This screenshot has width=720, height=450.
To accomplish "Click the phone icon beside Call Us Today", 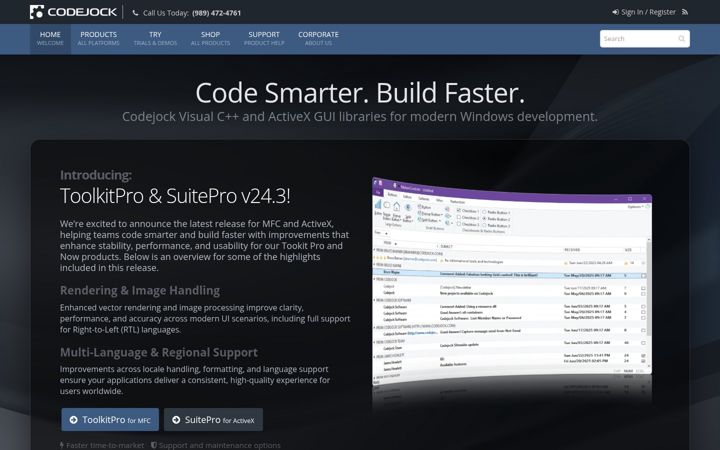I will pos(135,13).
